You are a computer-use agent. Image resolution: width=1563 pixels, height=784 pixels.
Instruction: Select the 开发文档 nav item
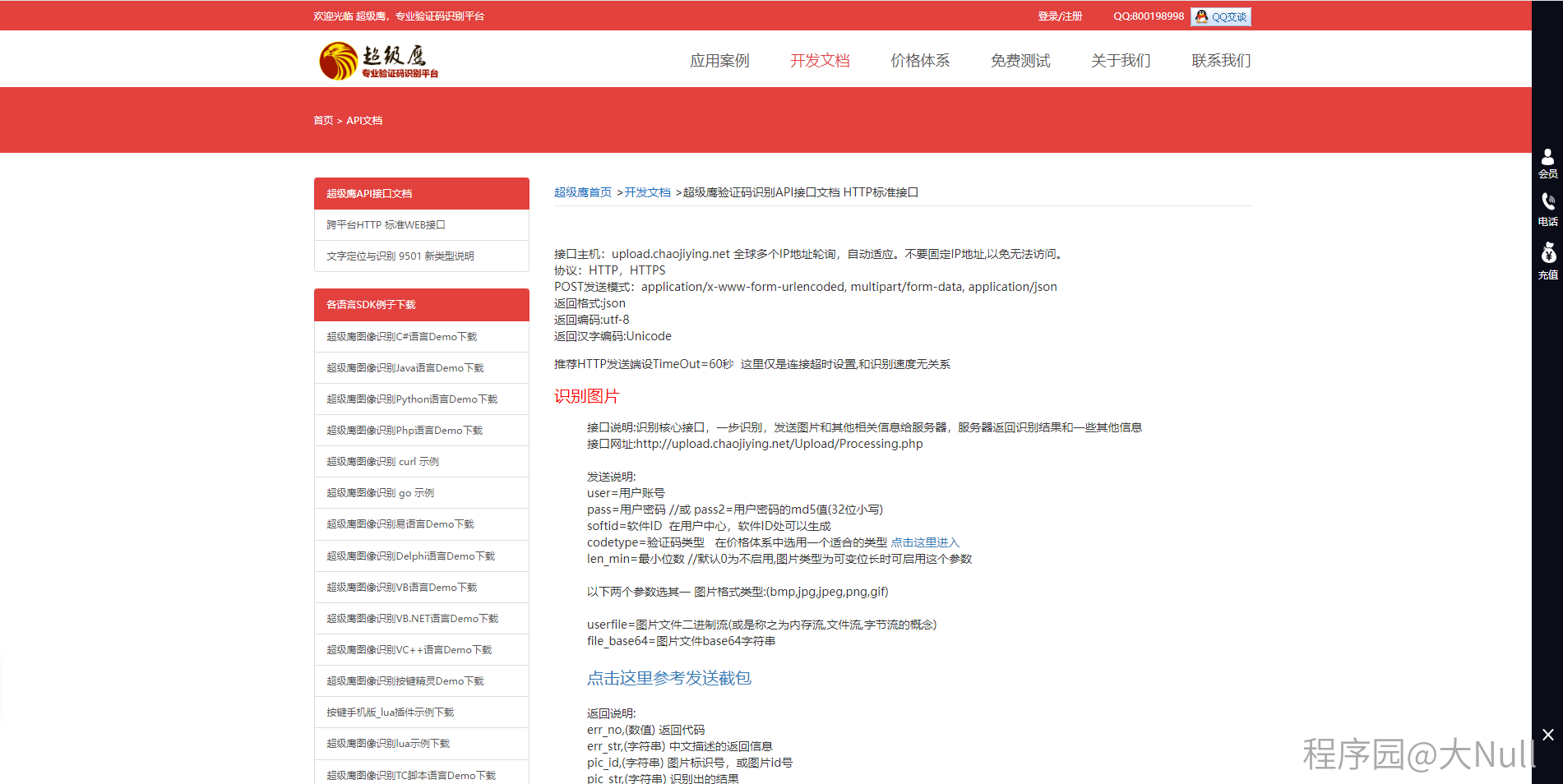(820, 61)
